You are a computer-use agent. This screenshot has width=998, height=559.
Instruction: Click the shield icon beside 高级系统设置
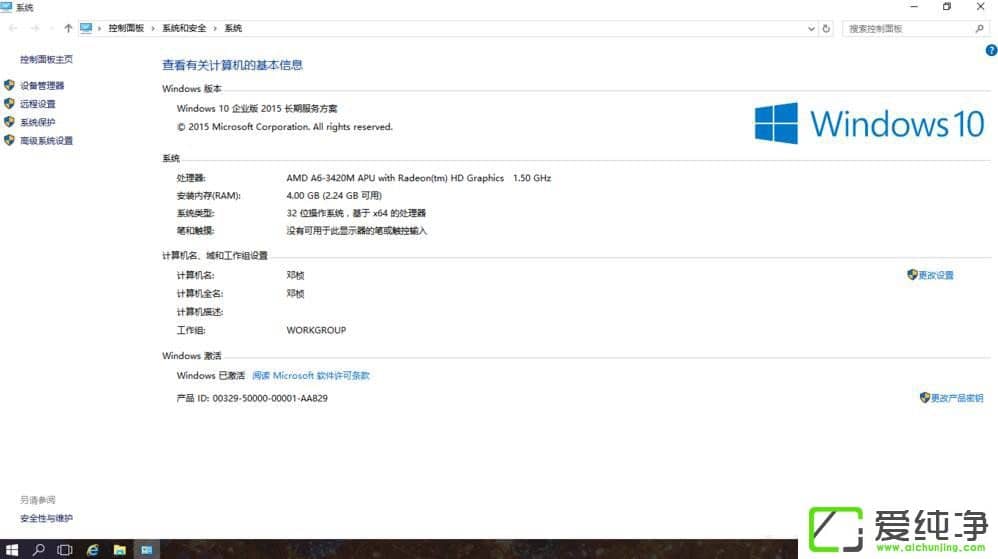[9, 141]
